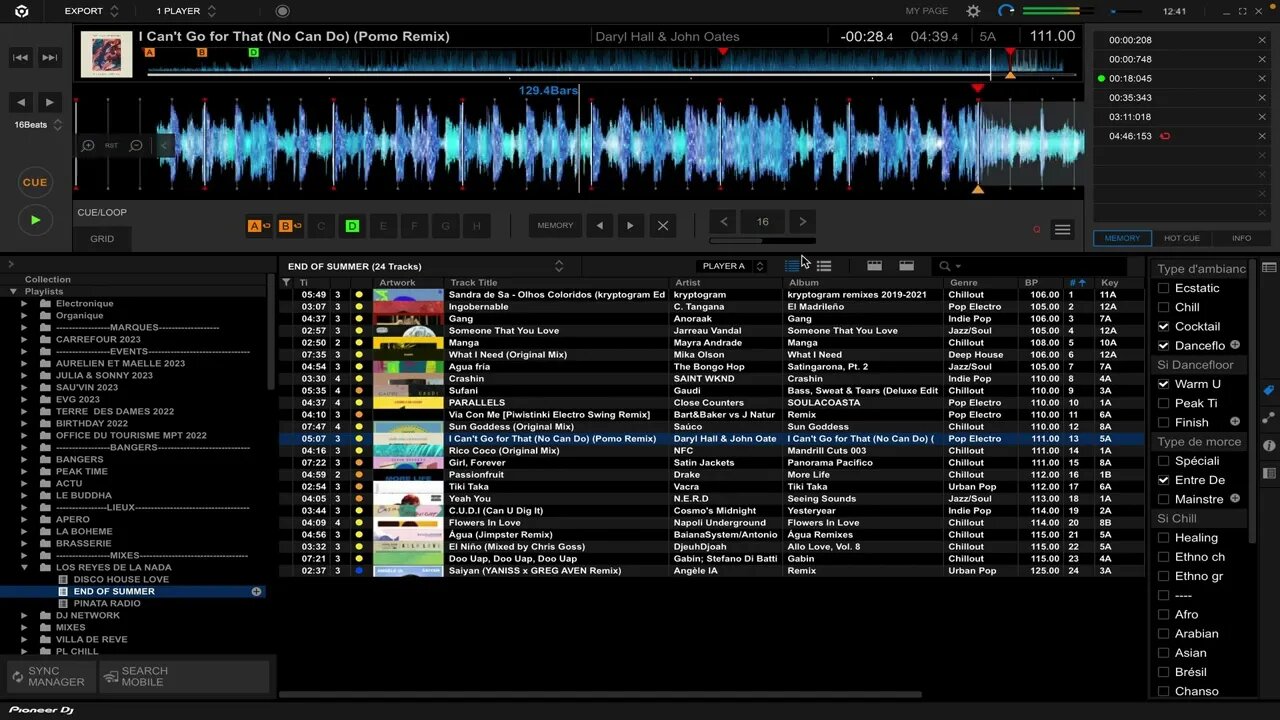Jump to memory cue 03:11:018
The height and width of the screenshot is (720, 1280).
click(1130, 117)
